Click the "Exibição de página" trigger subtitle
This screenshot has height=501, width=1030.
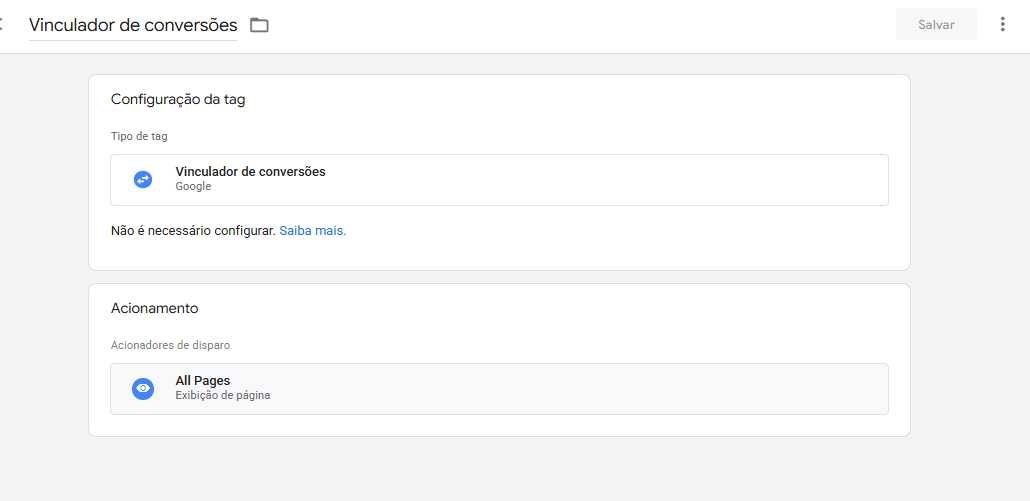[222, 395]
